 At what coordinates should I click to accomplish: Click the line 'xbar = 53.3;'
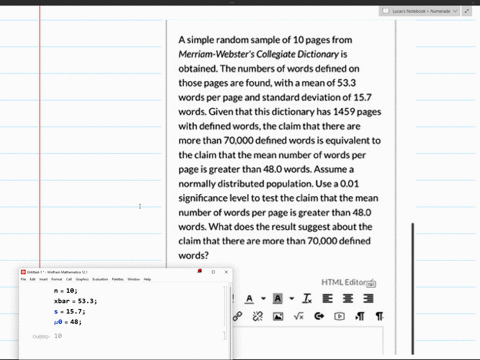76,301
